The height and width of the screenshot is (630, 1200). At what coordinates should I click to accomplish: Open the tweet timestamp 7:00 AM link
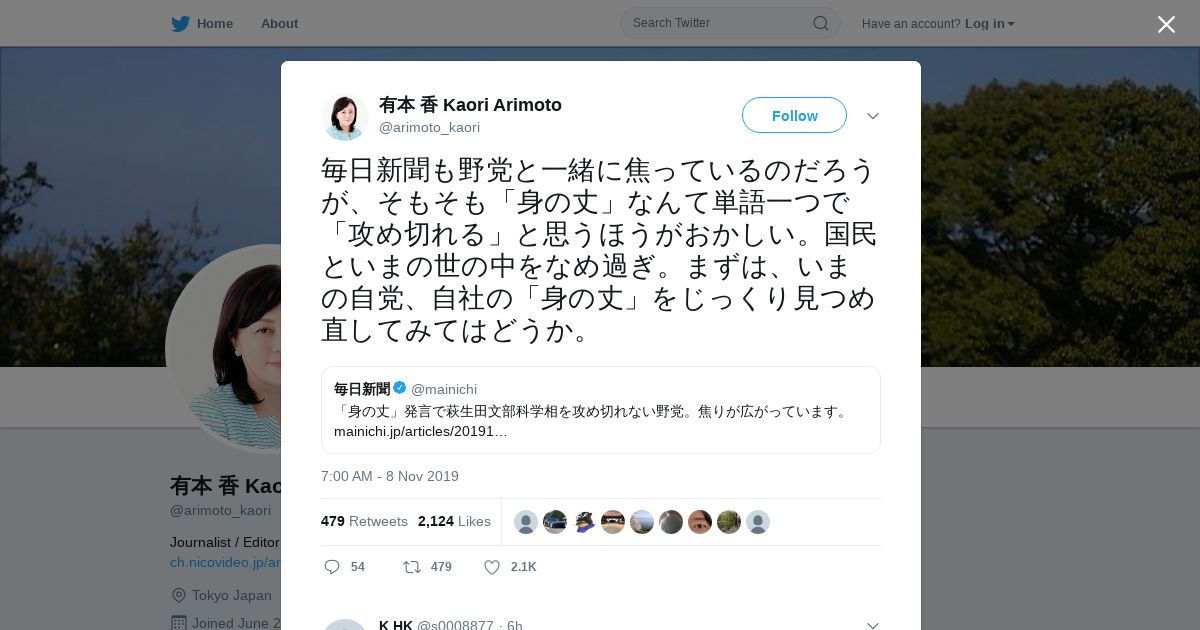tap(390, 476)
